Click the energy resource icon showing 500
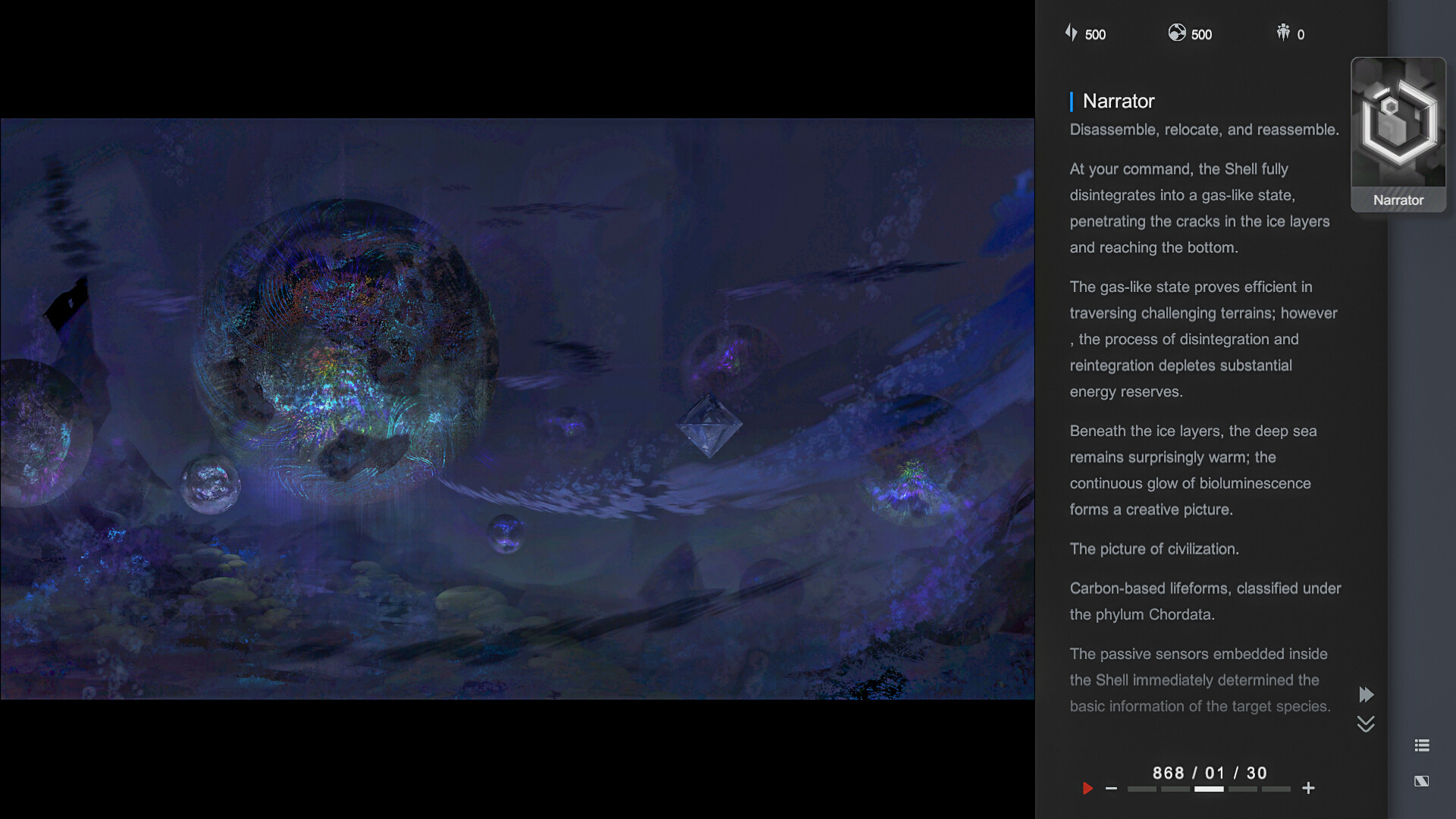 click(1072, 33)
